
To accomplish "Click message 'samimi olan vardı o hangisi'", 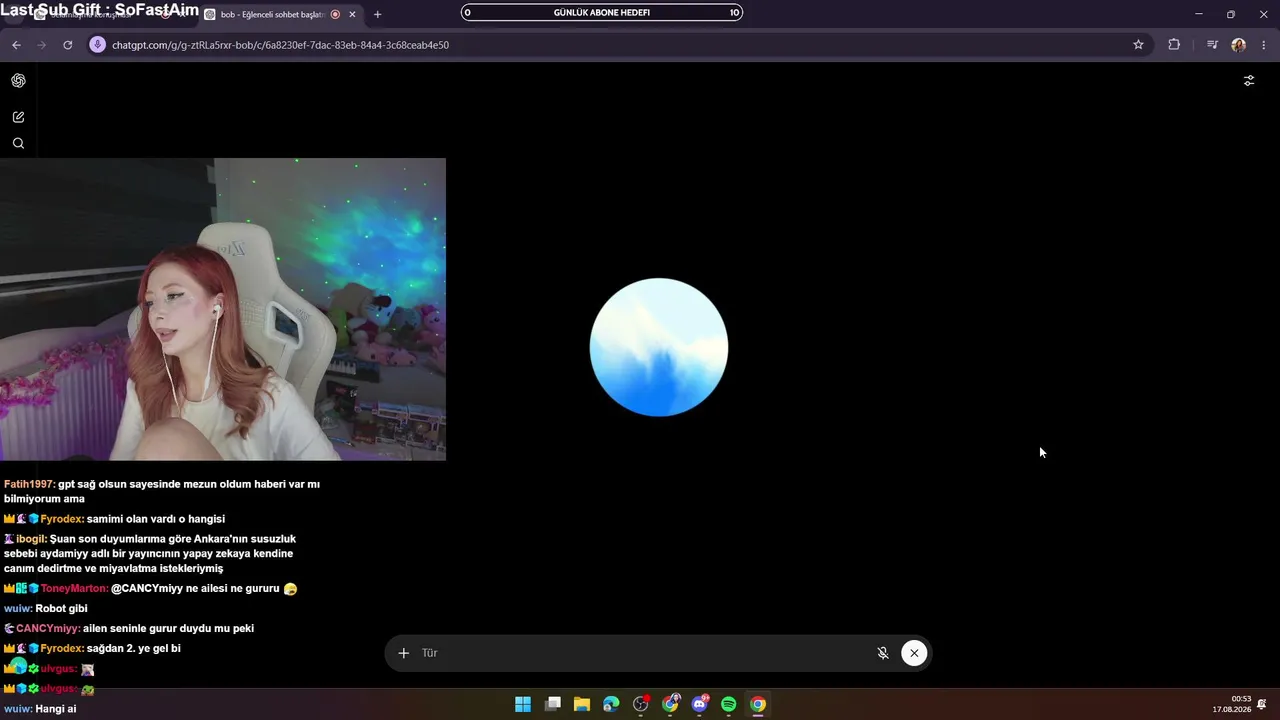I will 156,519.
